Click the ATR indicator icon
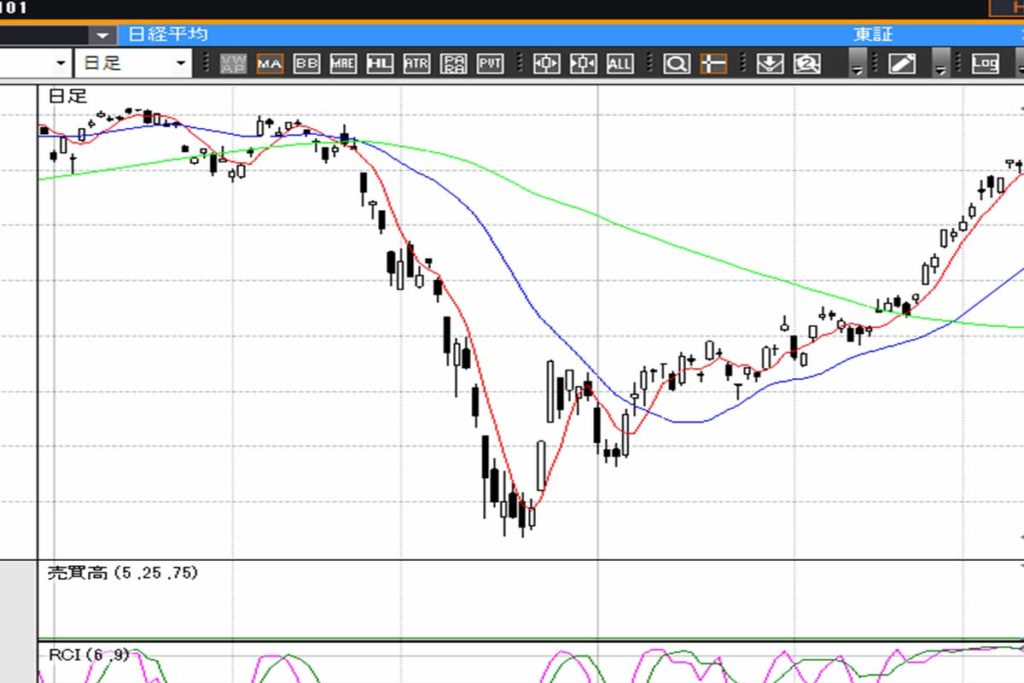 point(416,64)
